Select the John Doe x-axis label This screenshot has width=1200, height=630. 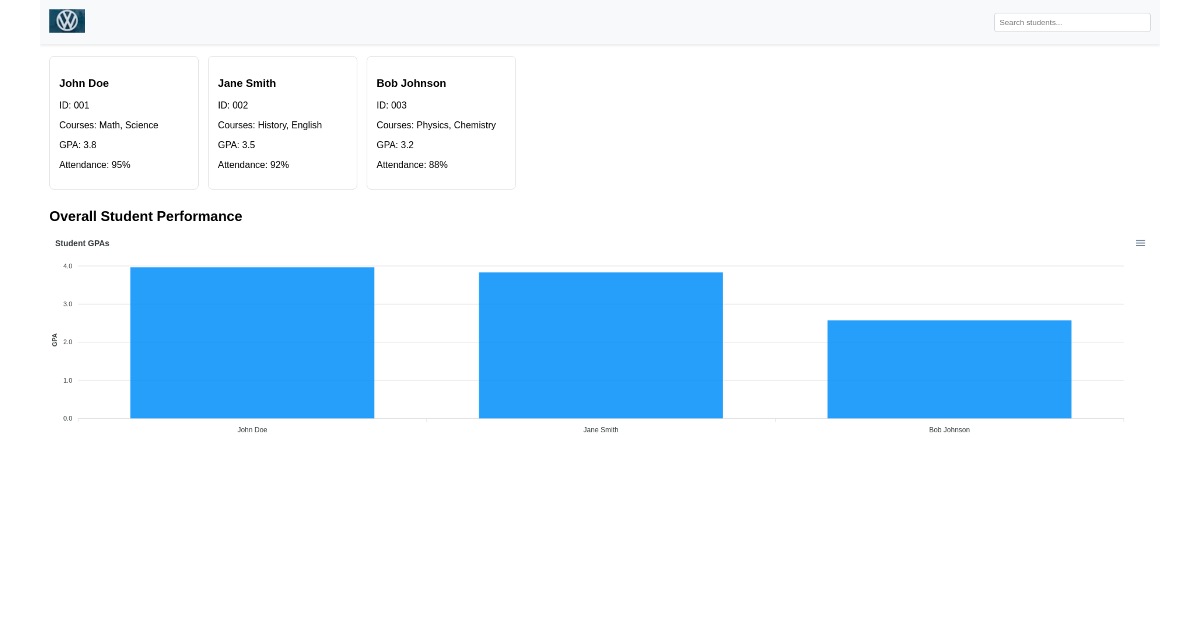tap(252, 429)
